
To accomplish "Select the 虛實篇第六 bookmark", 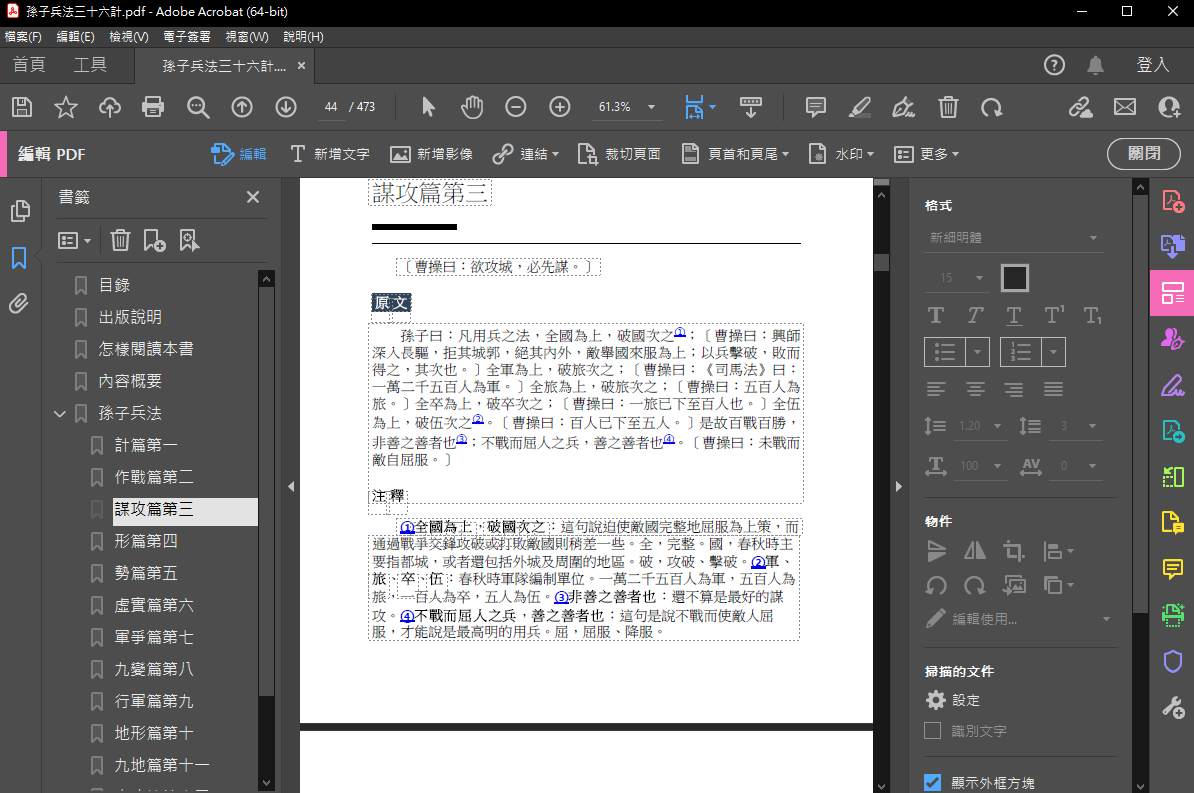I will click(x=154, y=605).
